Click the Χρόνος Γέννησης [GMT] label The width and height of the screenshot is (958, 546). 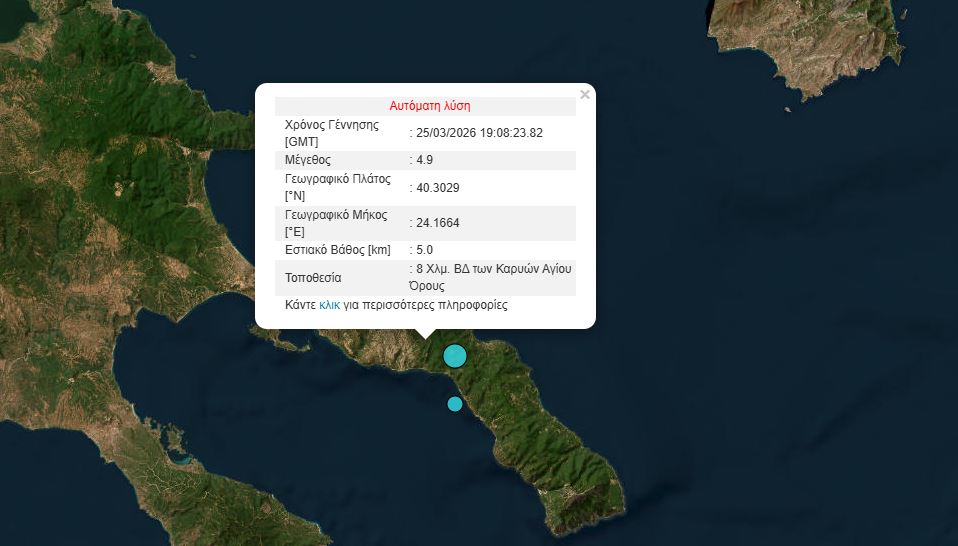(x=331, y=133)
